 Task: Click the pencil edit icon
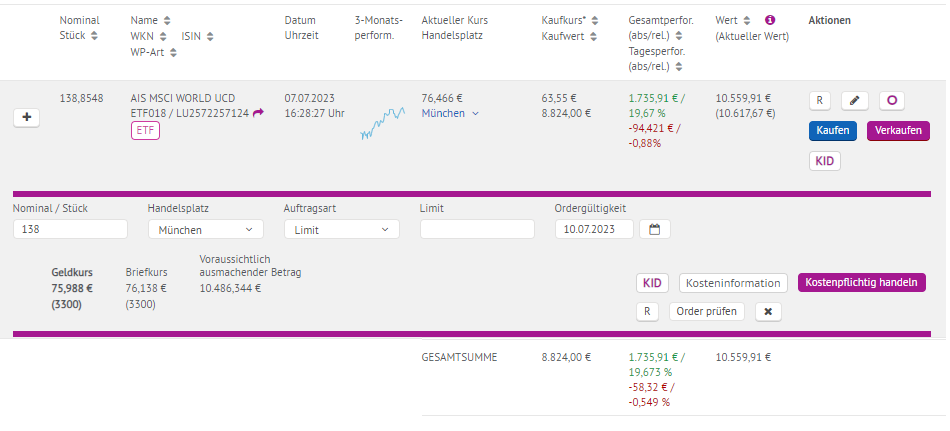pyautogui.click(x=854, y=100)
